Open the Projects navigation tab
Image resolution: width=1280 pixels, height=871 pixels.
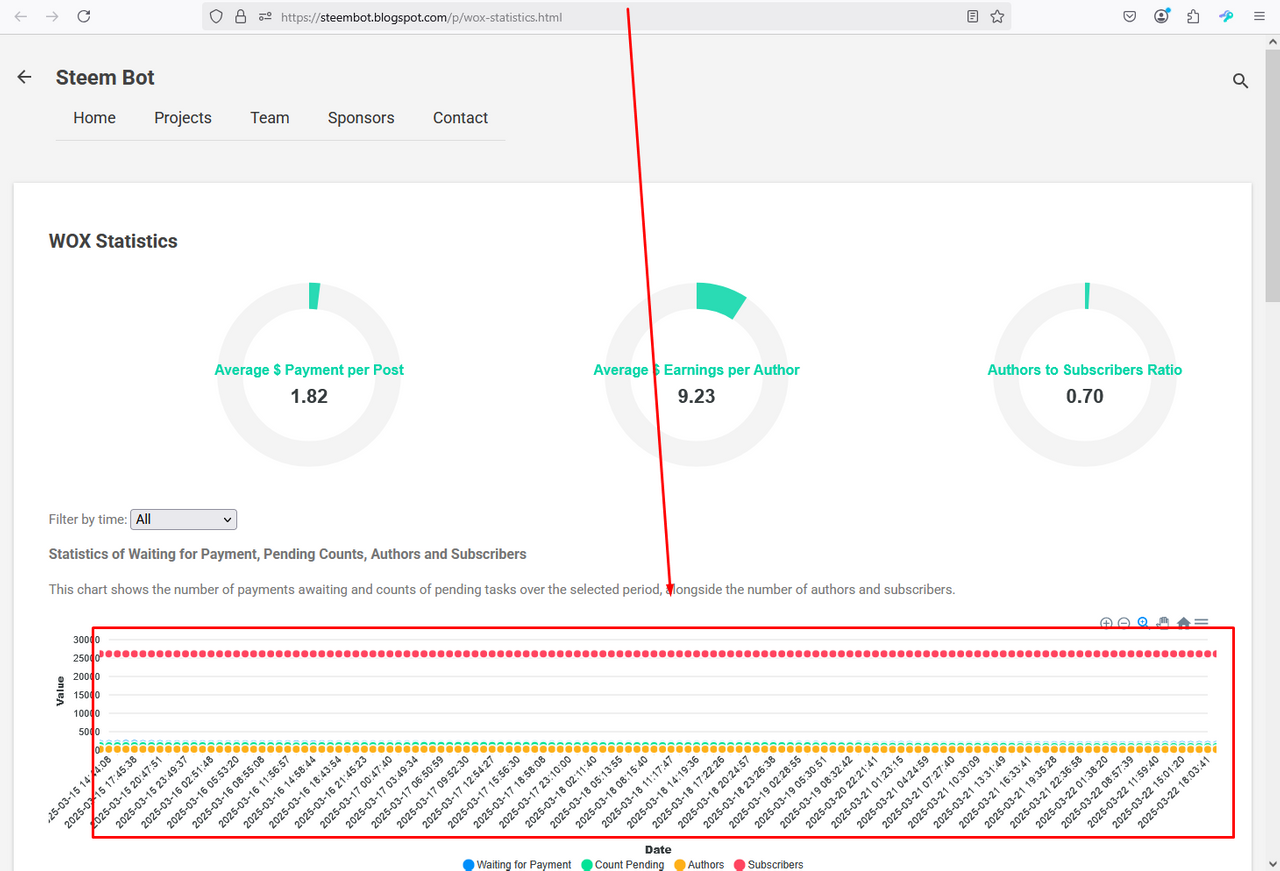[x=183, y=118]
